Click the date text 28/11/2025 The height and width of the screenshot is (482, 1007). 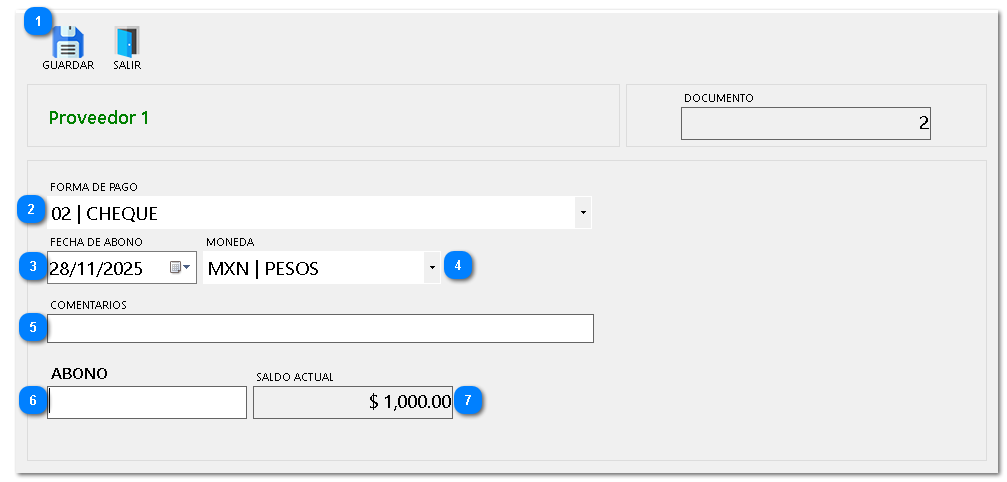96,268
